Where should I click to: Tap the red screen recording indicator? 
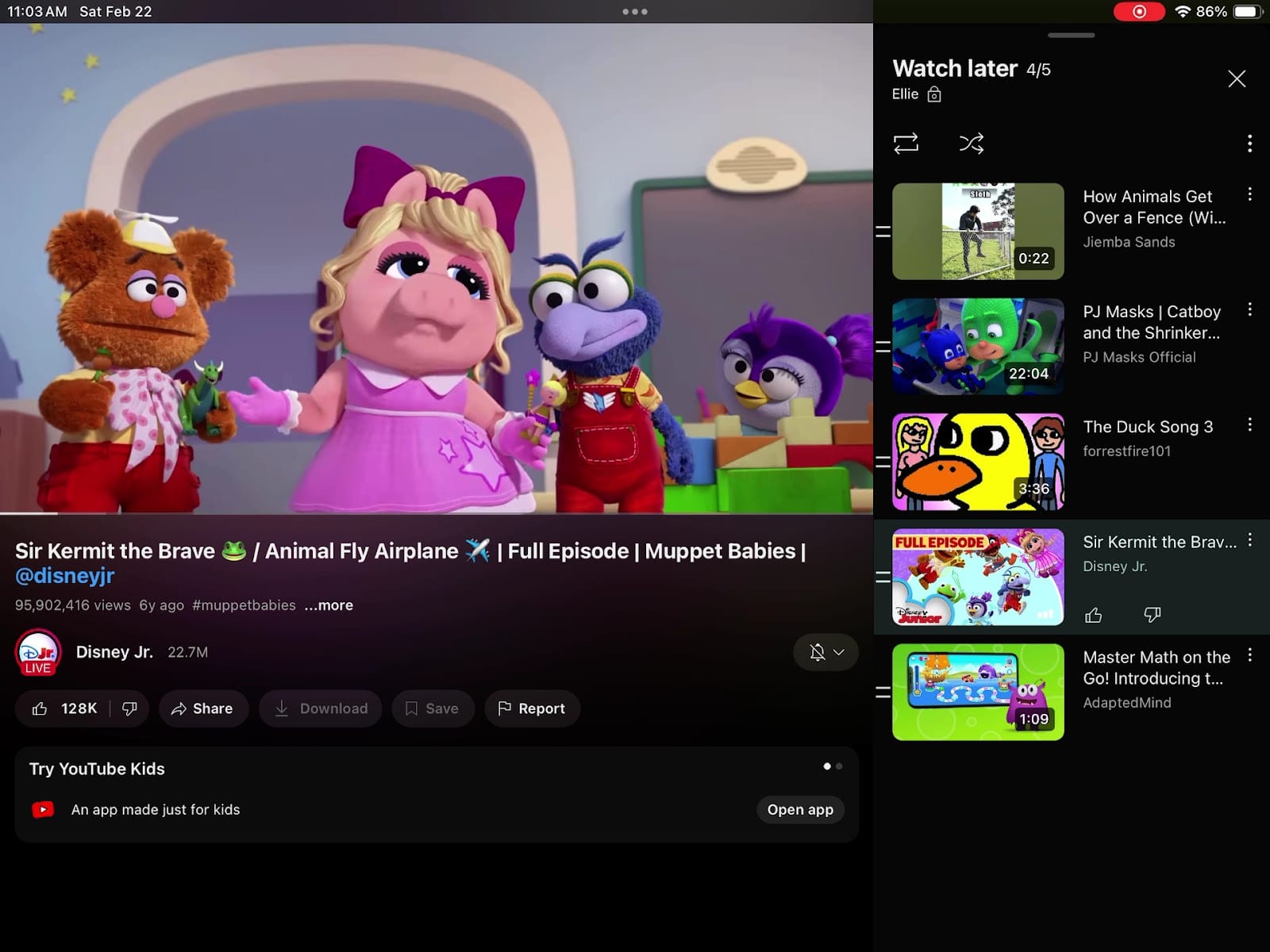pyautogui.click(x=1139, y=12)
